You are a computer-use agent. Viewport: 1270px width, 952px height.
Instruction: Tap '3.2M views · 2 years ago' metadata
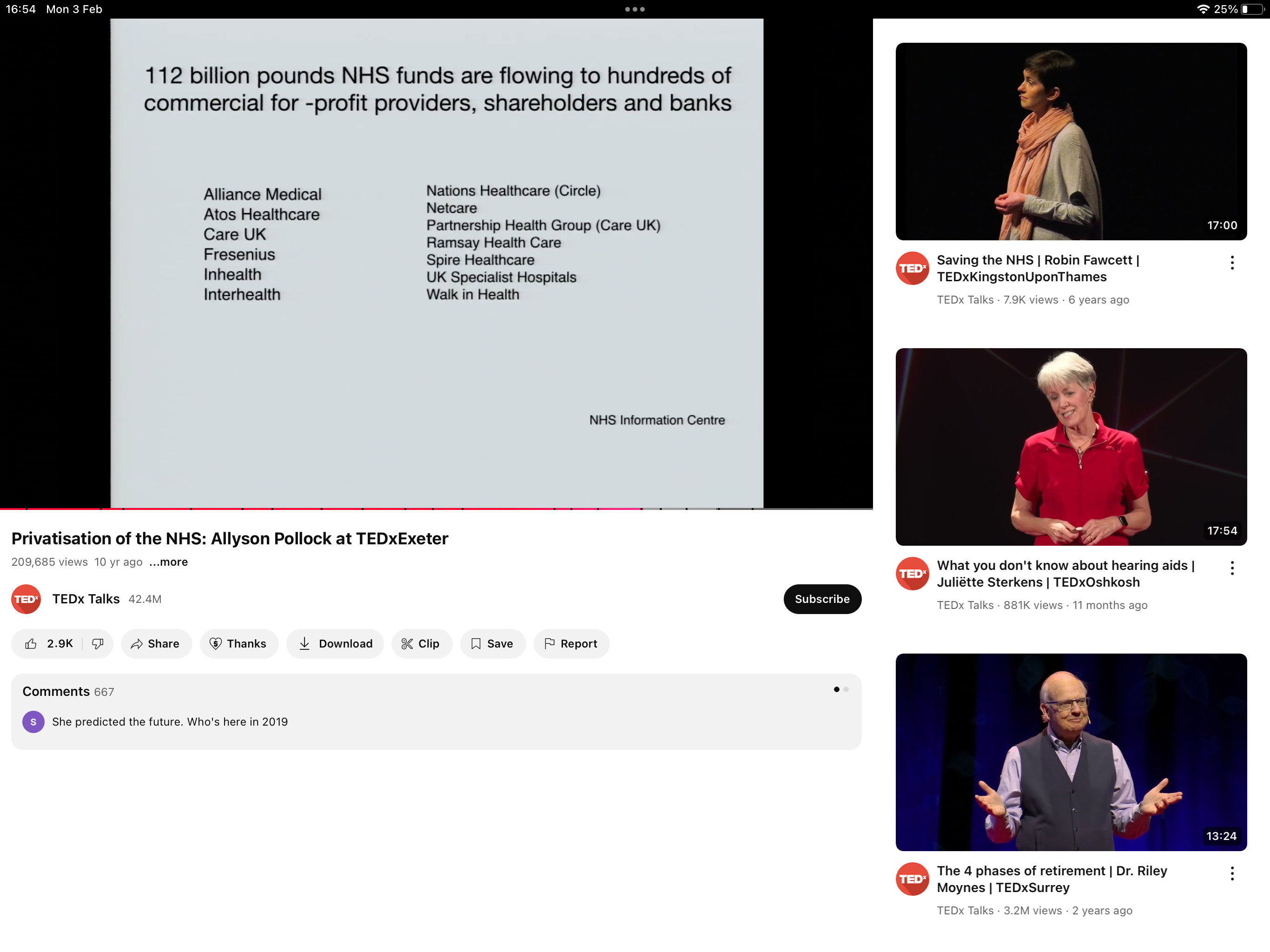click(1068, 911)
